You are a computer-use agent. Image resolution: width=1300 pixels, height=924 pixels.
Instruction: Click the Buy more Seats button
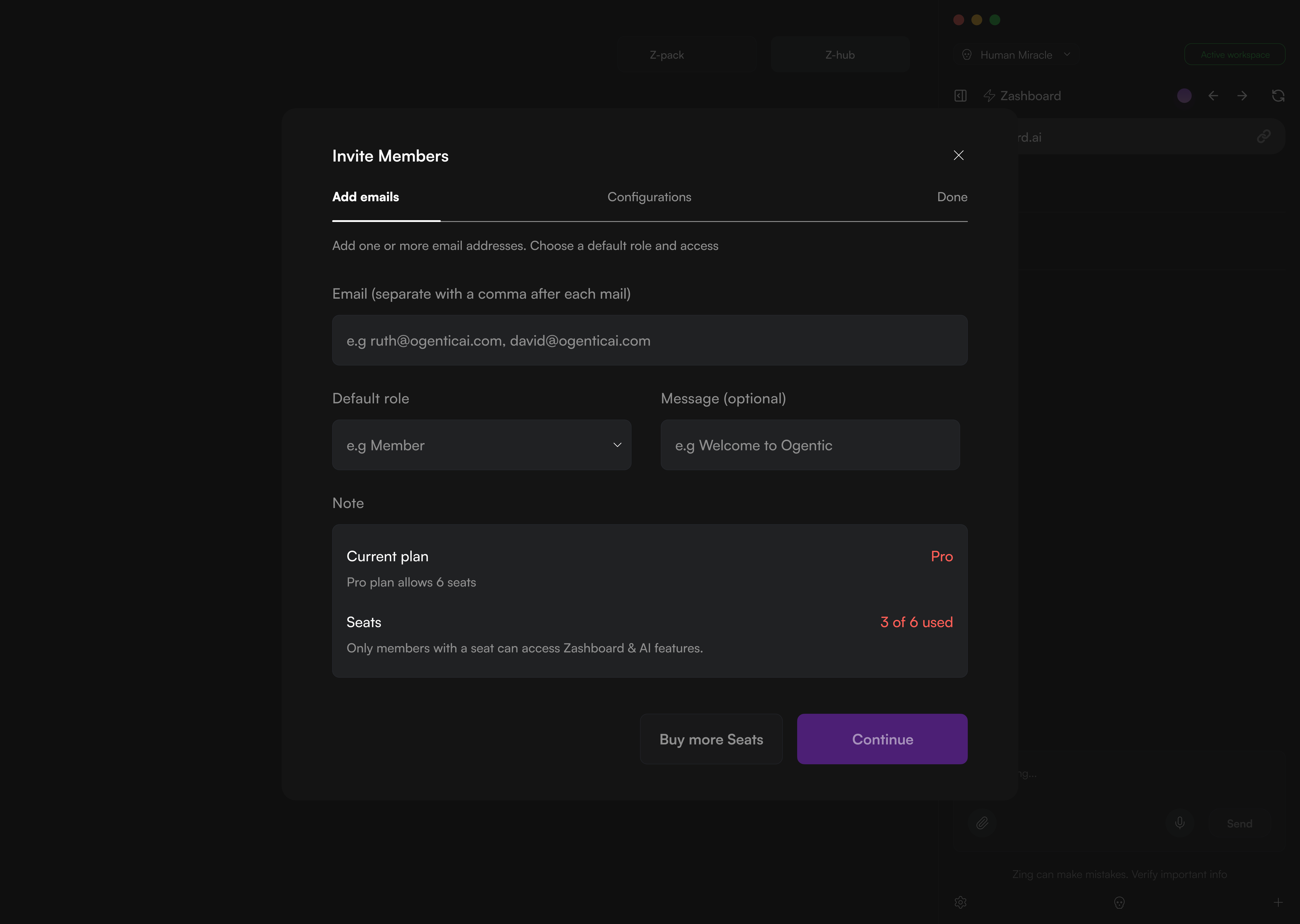711,739
